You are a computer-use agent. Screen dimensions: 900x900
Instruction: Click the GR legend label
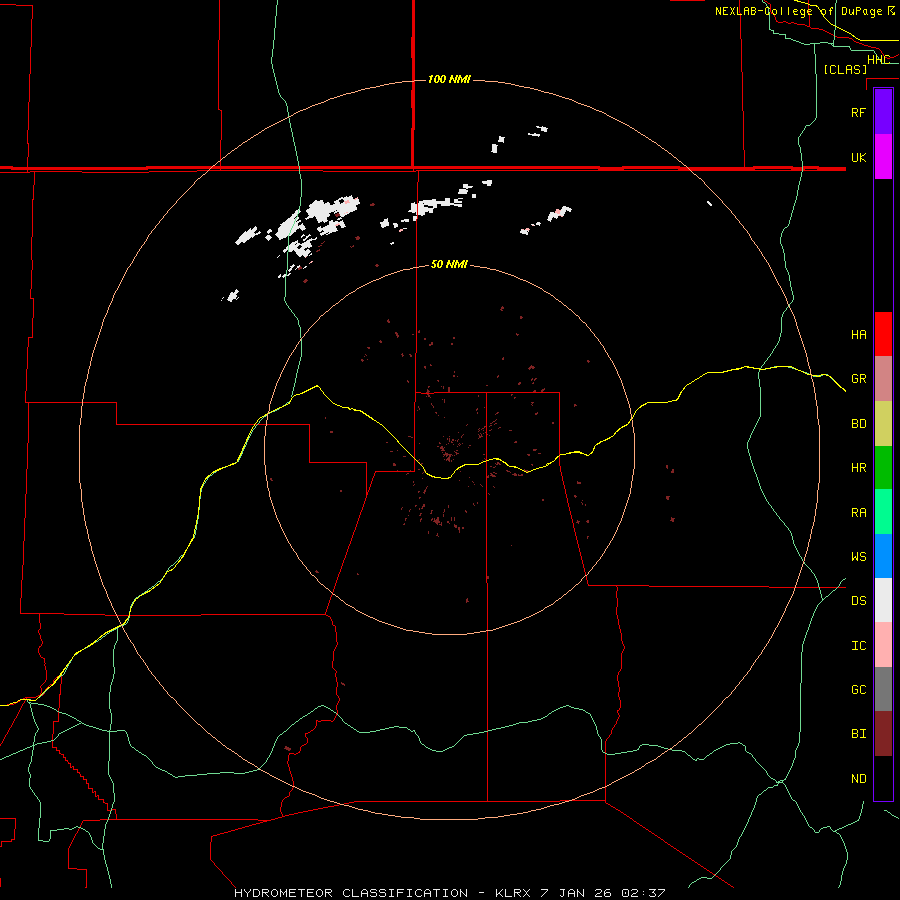[858, 379]
